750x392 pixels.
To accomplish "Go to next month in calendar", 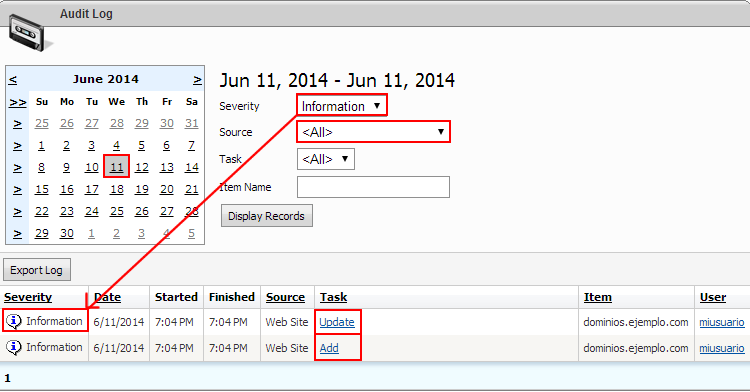I will pyautogui.click(x=197, y=80).
